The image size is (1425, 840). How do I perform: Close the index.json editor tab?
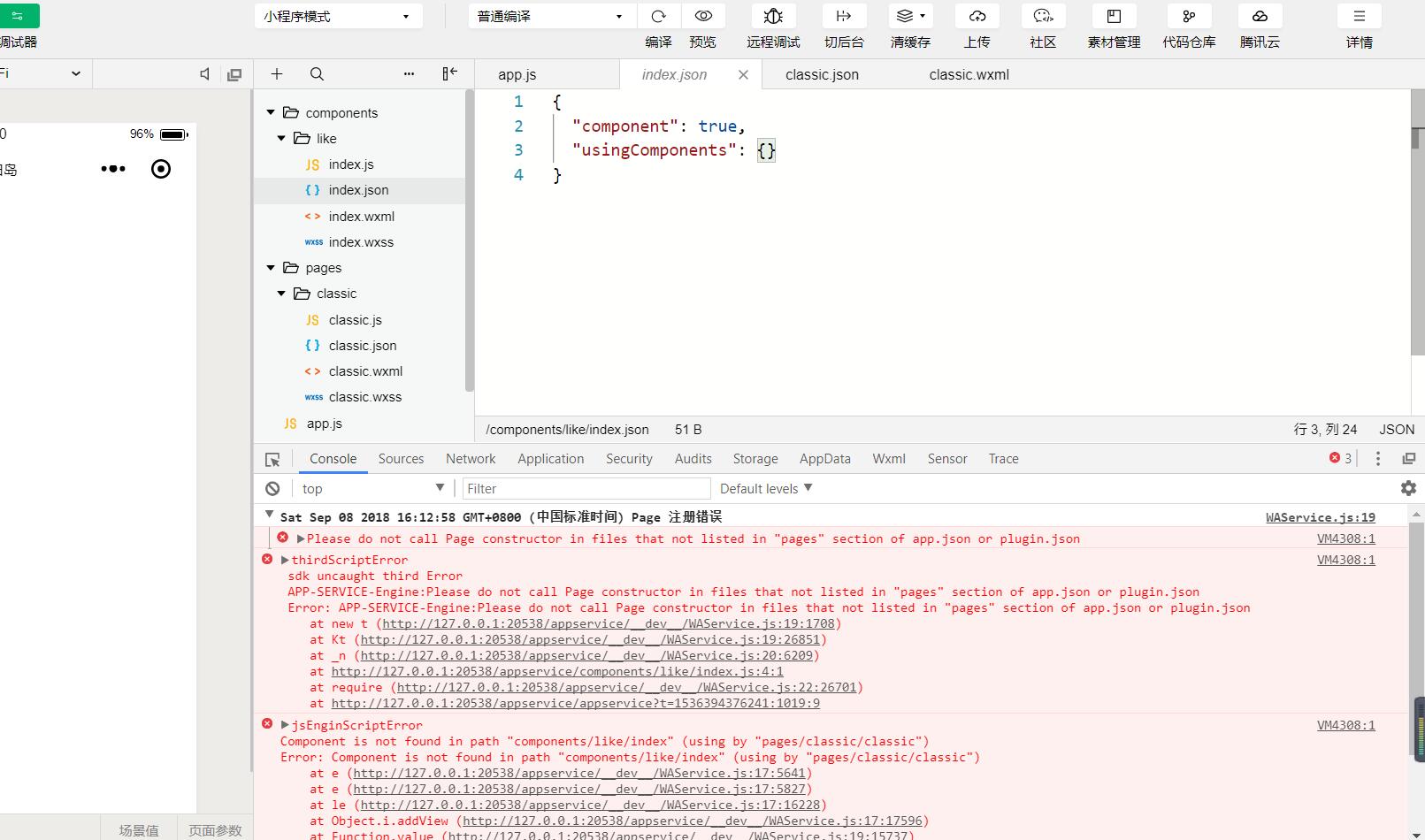pyautogui.click(x=743, y=75)
